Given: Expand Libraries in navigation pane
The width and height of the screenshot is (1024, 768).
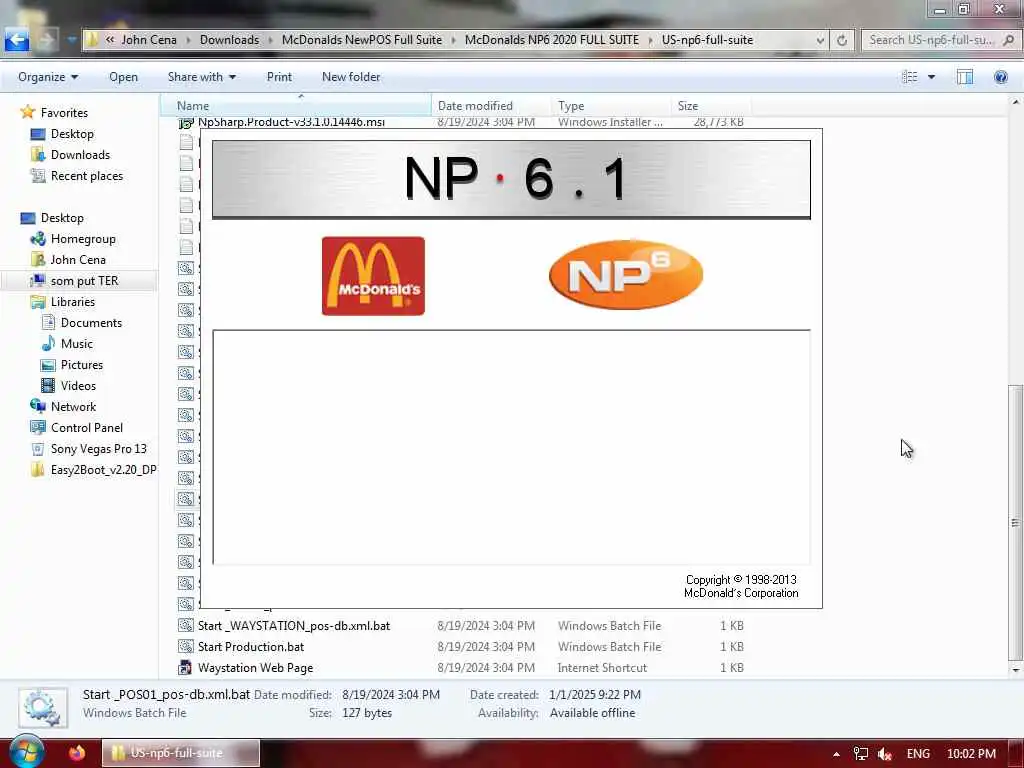Looking at the screenshot, I should (x=72, y=302).
